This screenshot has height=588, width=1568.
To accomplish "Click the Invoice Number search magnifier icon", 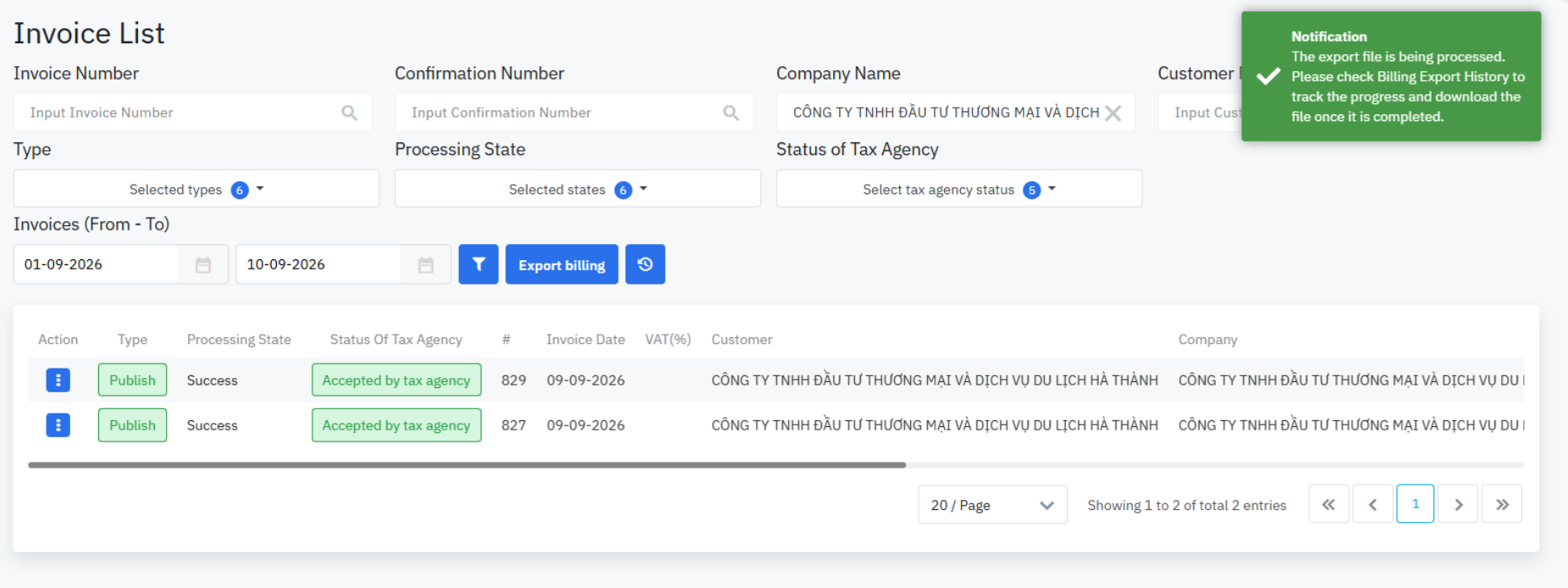I will (x=350, y=113).
